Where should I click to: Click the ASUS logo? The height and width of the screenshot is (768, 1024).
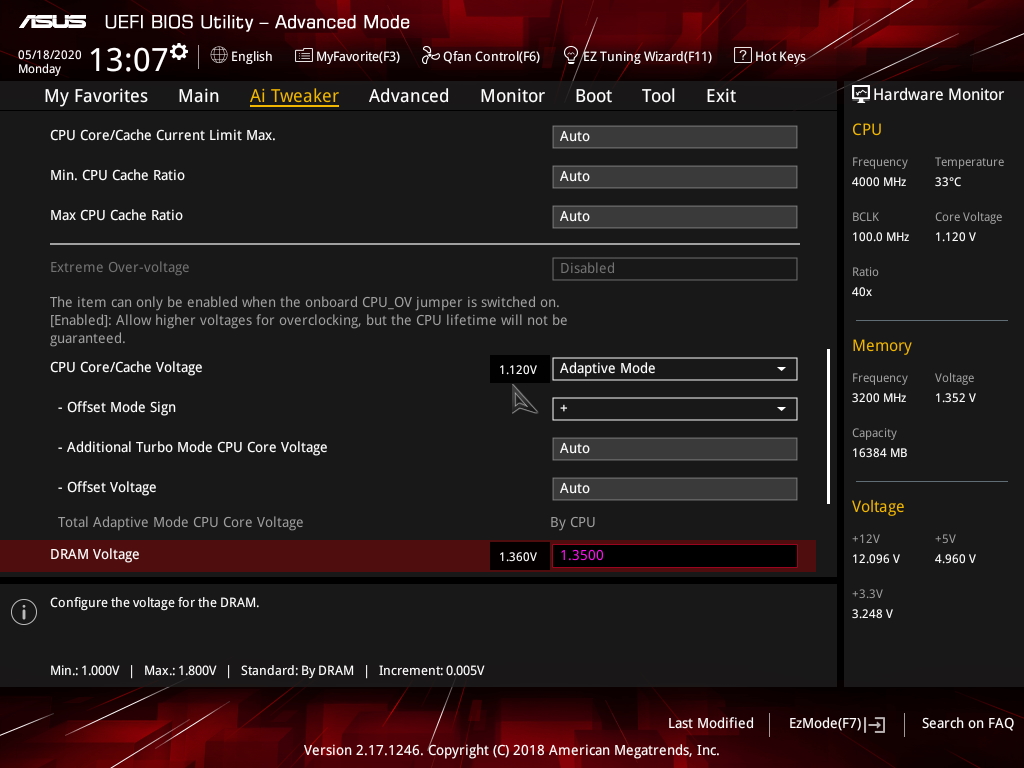pyautogui.click(x=52, y=22)
